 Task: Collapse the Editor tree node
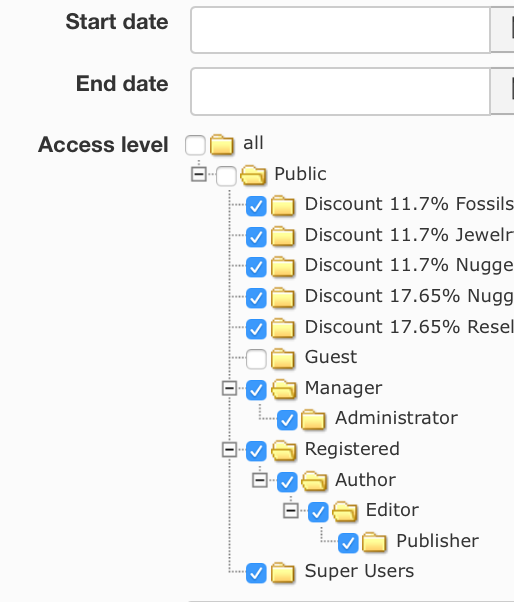point(291,511)
